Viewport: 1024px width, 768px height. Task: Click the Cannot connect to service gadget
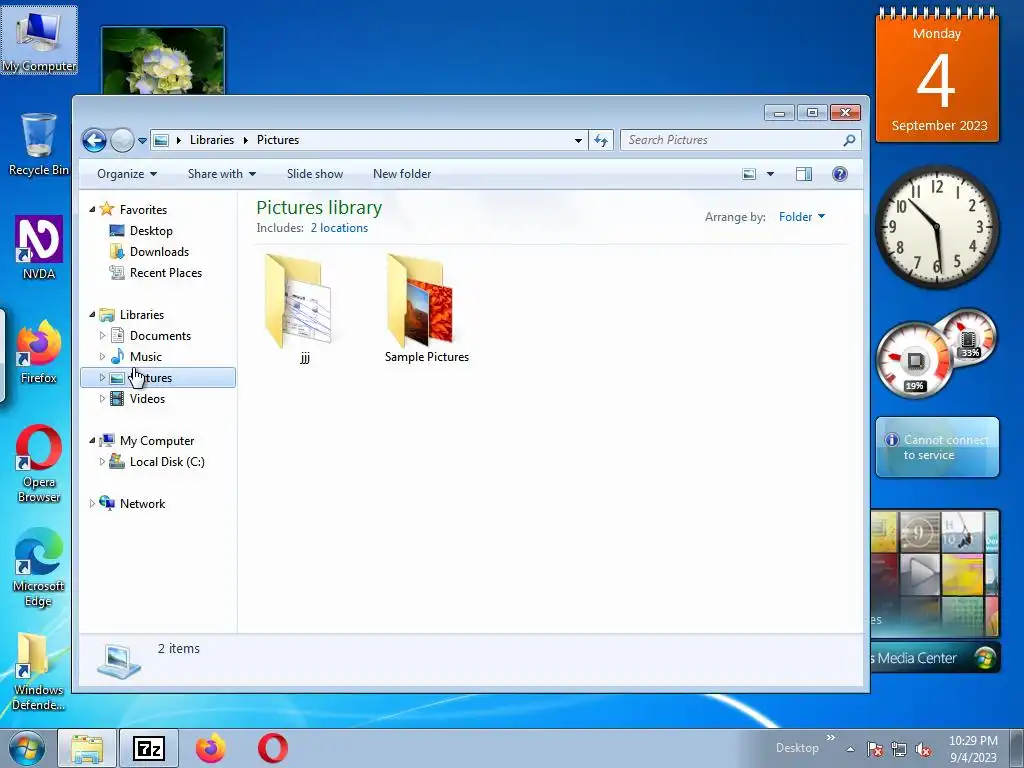(937, 447)
